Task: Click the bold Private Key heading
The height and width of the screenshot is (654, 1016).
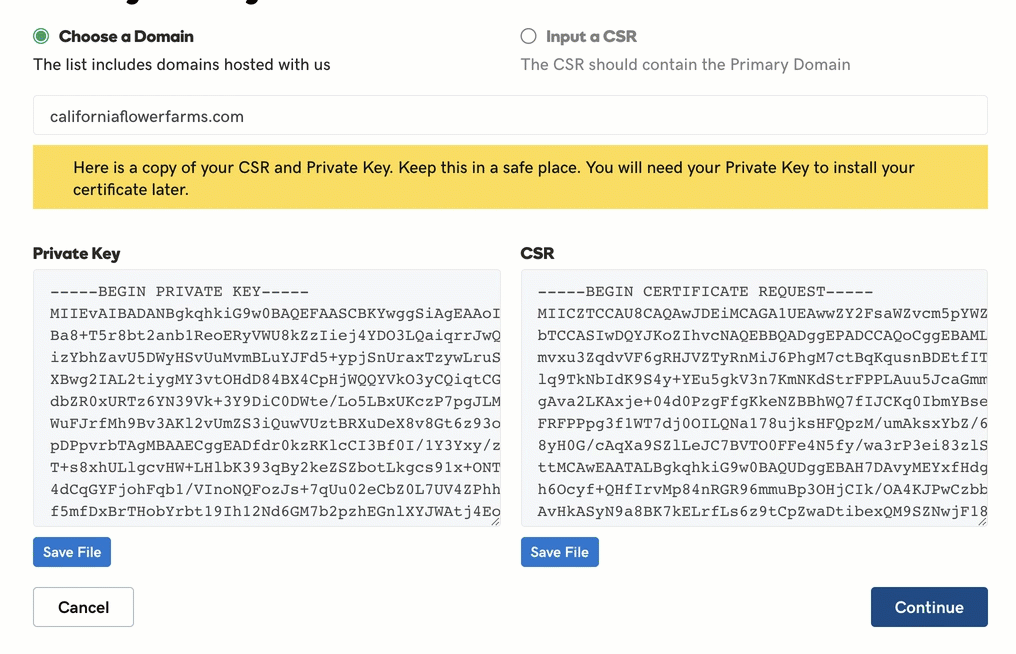Action: coord(76,253)
